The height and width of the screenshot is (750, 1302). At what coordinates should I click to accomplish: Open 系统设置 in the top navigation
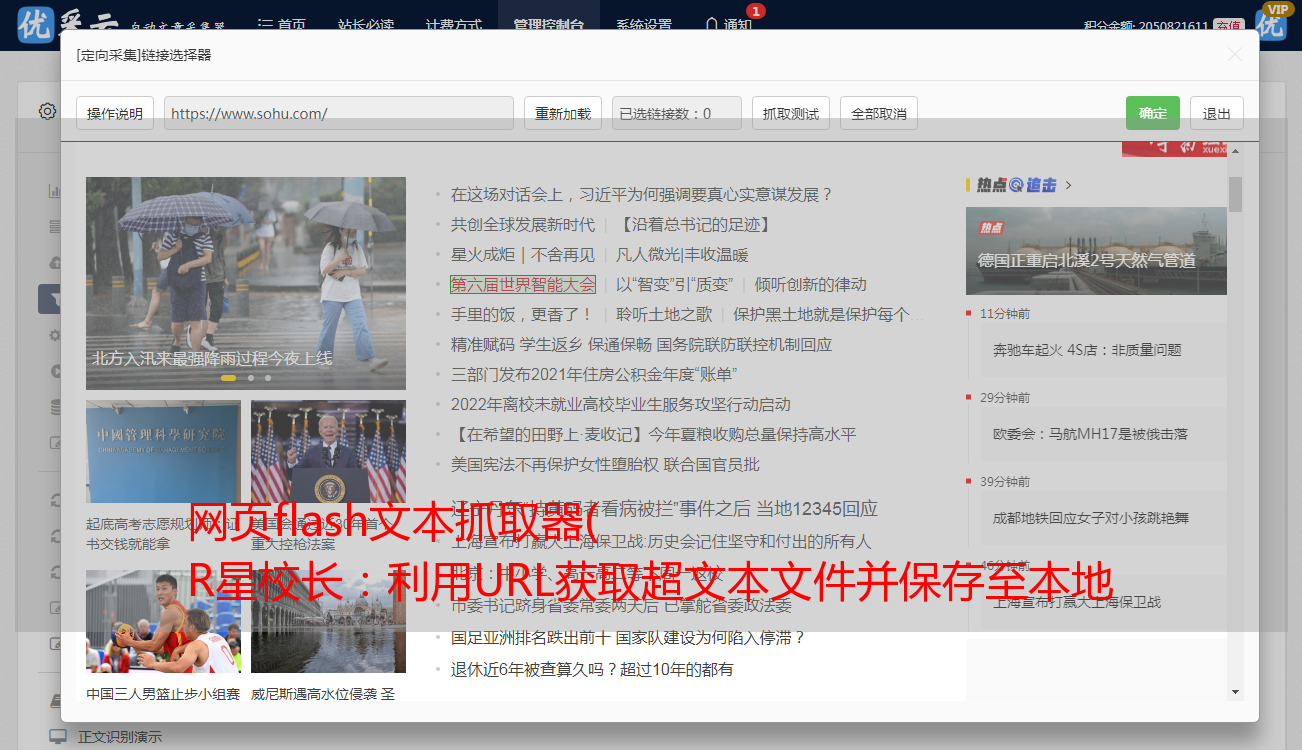click(644, 24)
